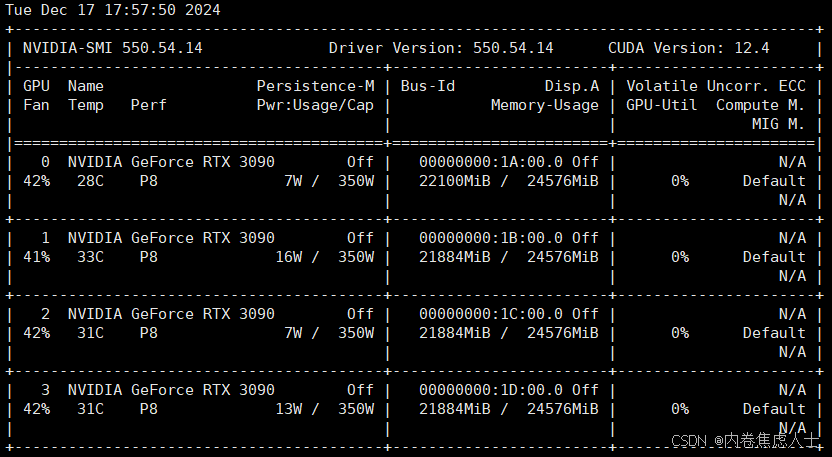This screenshot has height=457, width=832.
Task: Select GPU 2 index number 2
Action: (46, 314)
